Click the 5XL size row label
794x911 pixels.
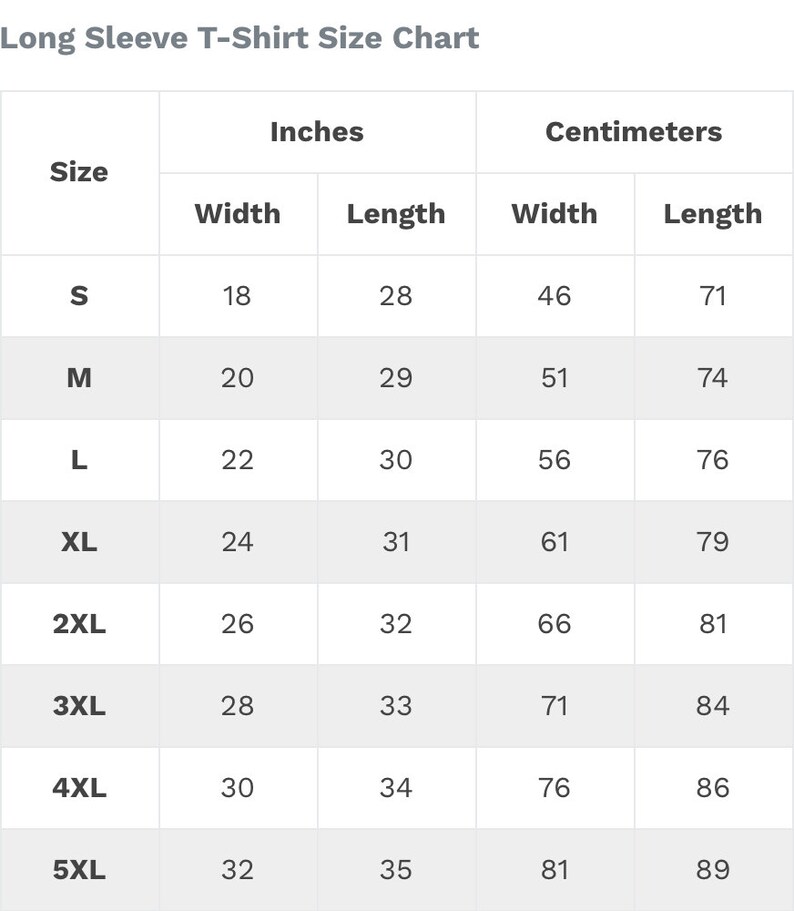coord(80,870)
